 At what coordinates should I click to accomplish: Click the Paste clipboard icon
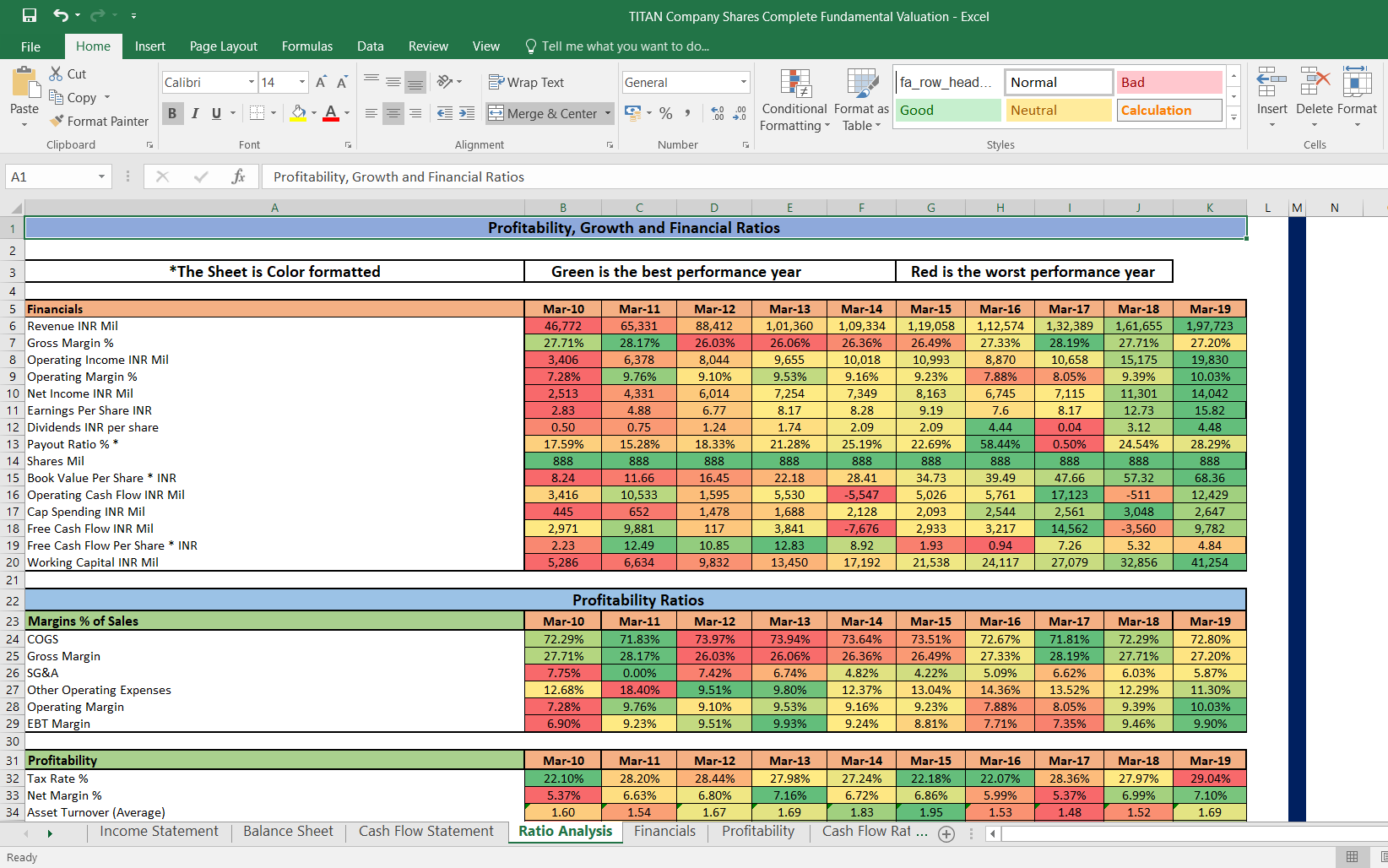pyautogui.click(x=26, y=84)
